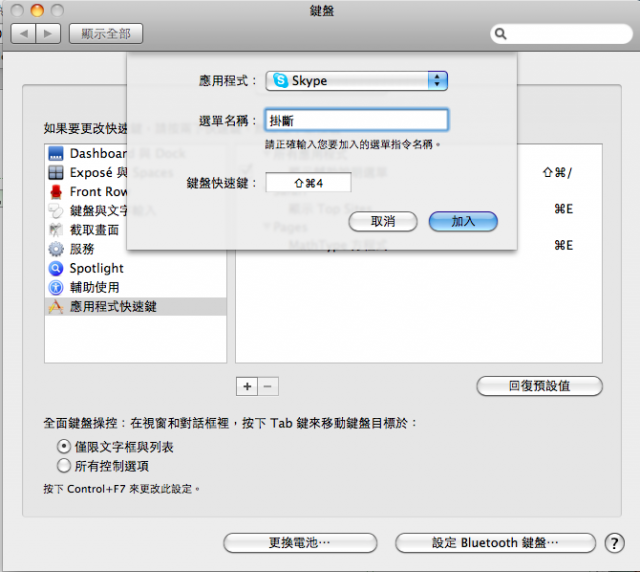This screenshot has height=572, width=640.
Task: Click the 截取畫面 screenshot icon
Action: [56, 230]
